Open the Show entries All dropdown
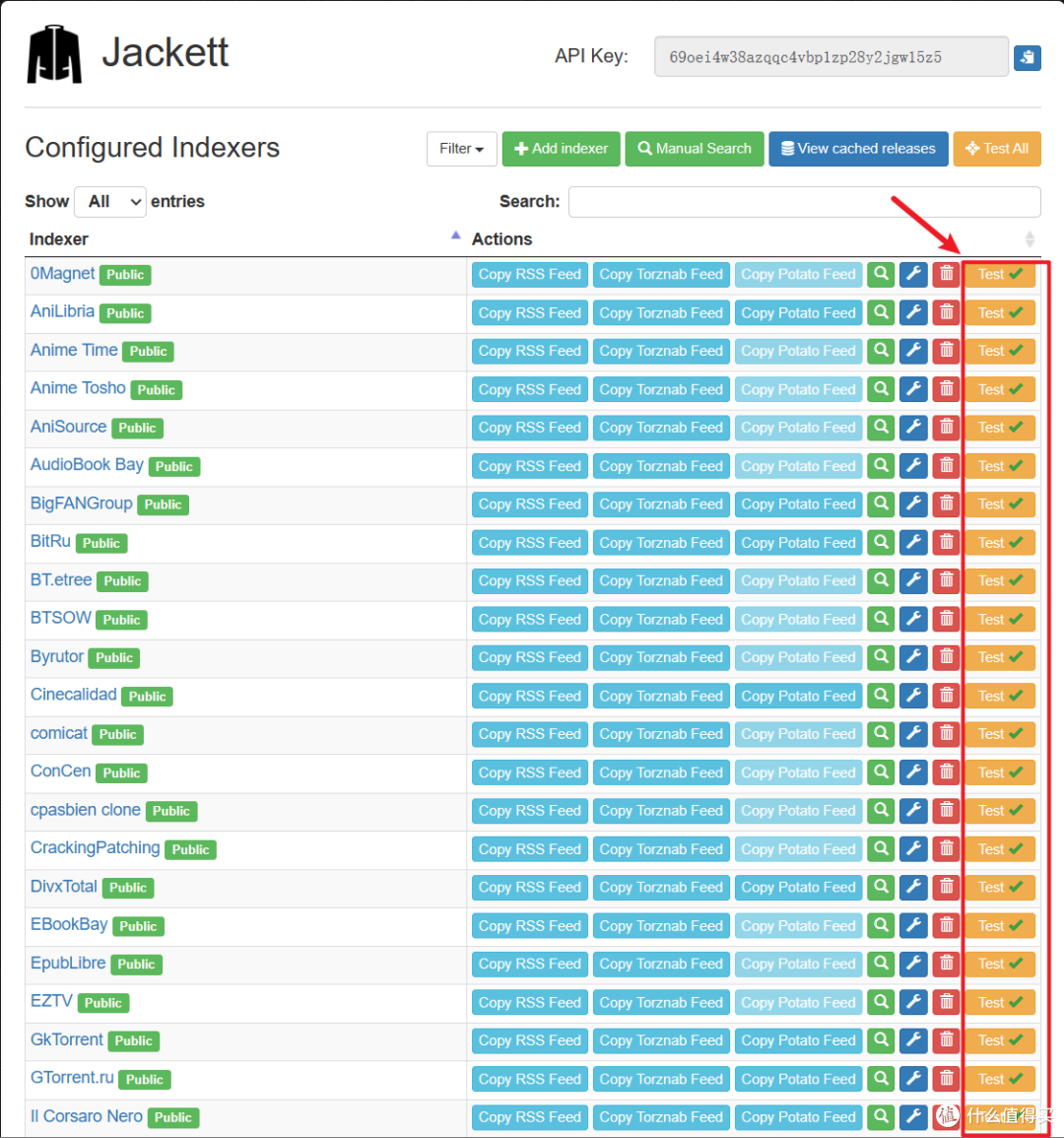The height and width of the screenshot is (1138, 1064). coord(110,201)
